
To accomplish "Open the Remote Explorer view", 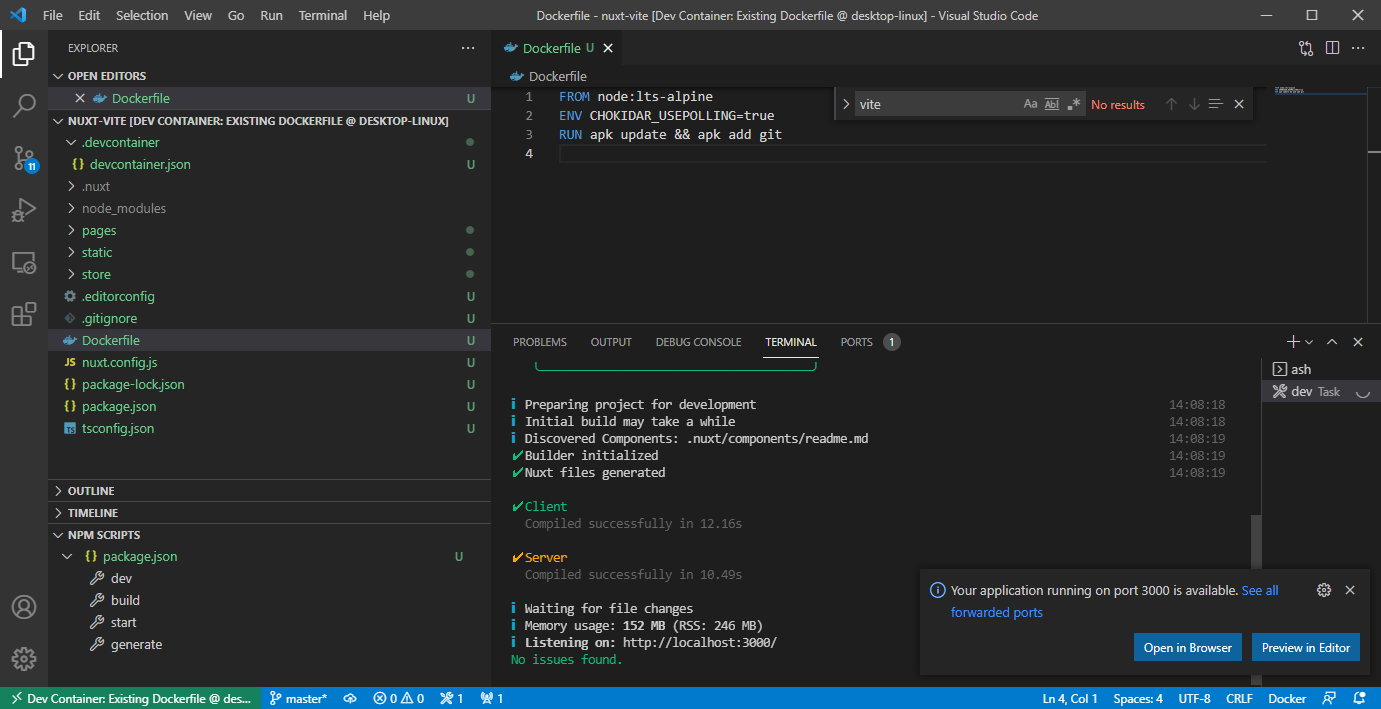I will coord(24,263).
